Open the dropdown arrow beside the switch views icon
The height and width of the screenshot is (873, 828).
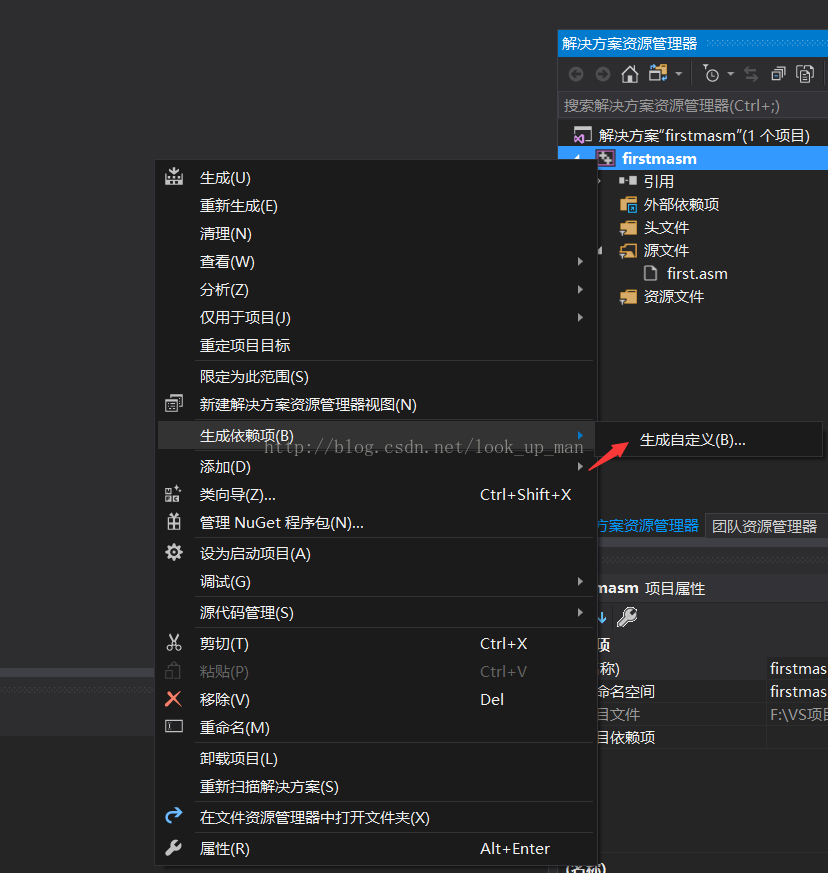coord(679,73)
